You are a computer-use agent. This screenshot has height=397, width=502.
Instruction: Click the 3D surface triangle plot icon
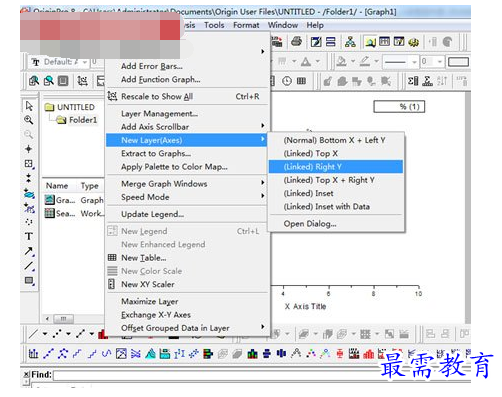[150, 353]
